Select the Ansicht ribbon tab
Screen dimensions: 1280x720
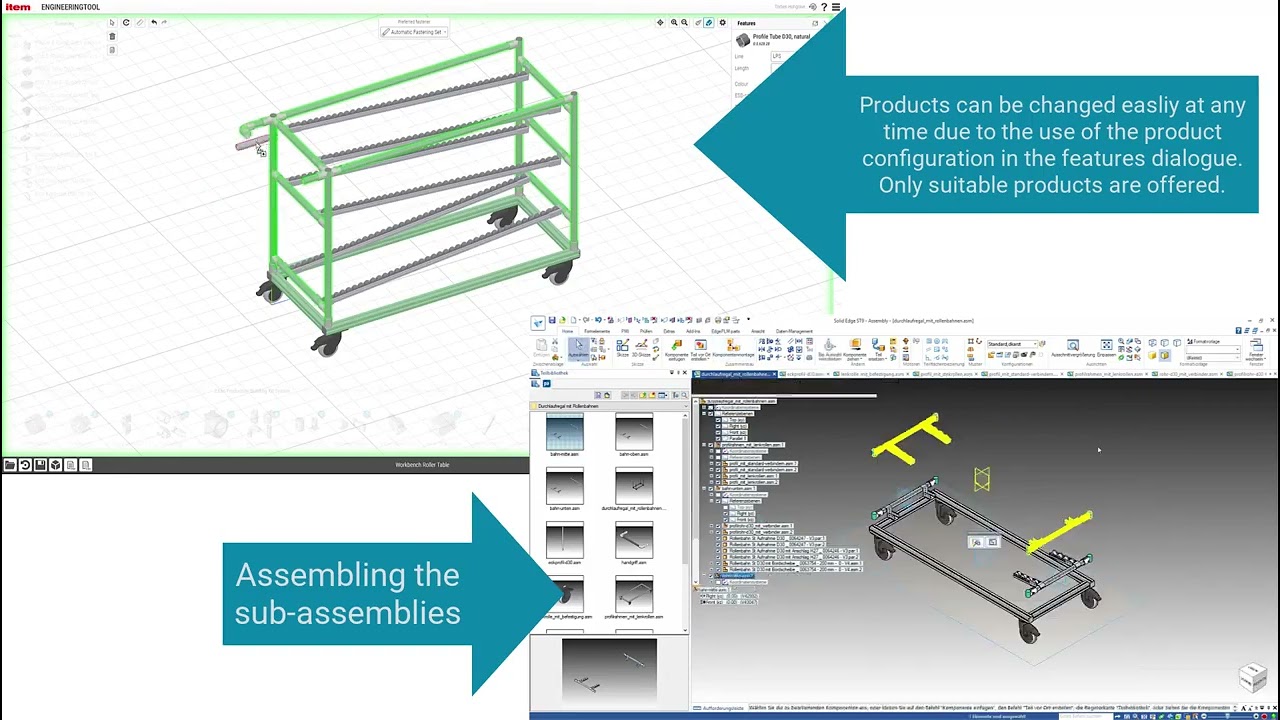[758, 331]
